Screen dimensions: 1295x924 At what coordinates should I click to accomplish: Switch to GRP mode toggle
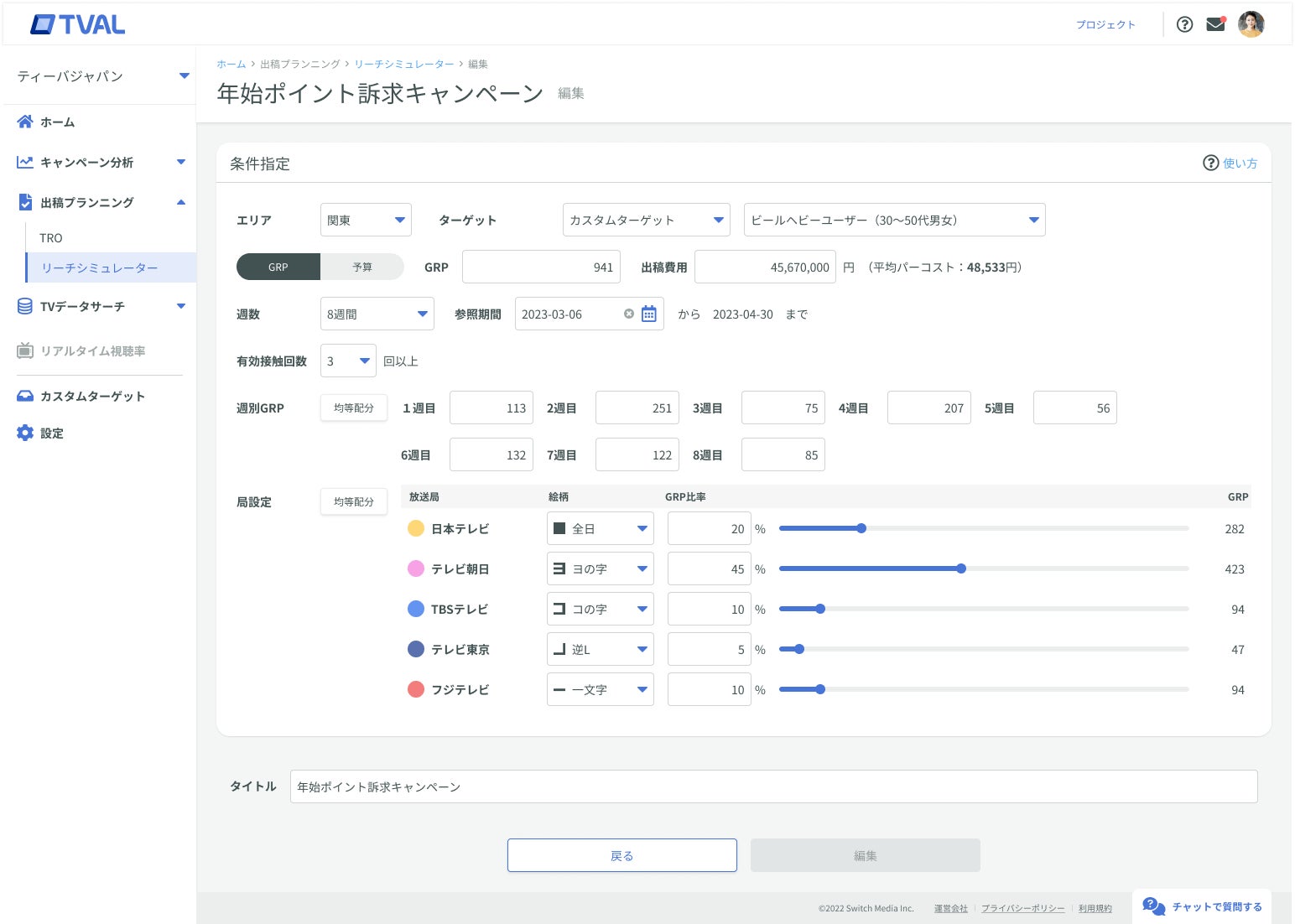click(278, 267)
